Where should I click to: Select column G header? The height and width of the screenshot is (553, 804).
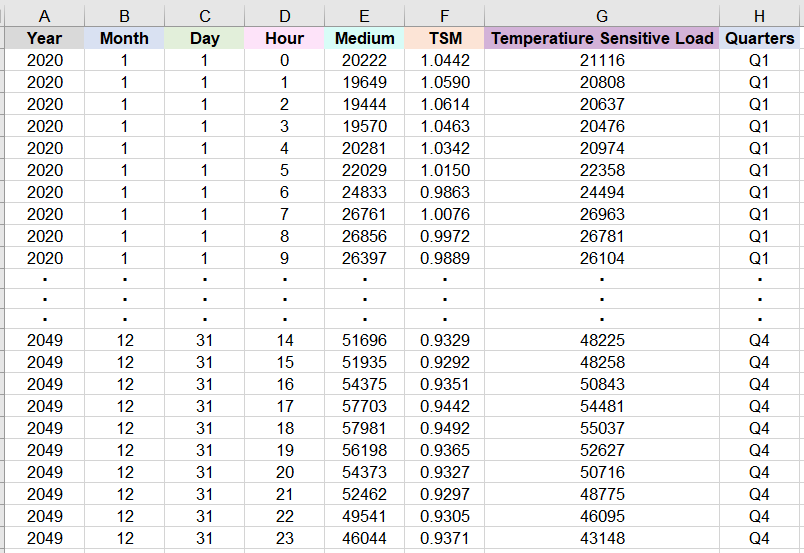click(x=602, y=16)
